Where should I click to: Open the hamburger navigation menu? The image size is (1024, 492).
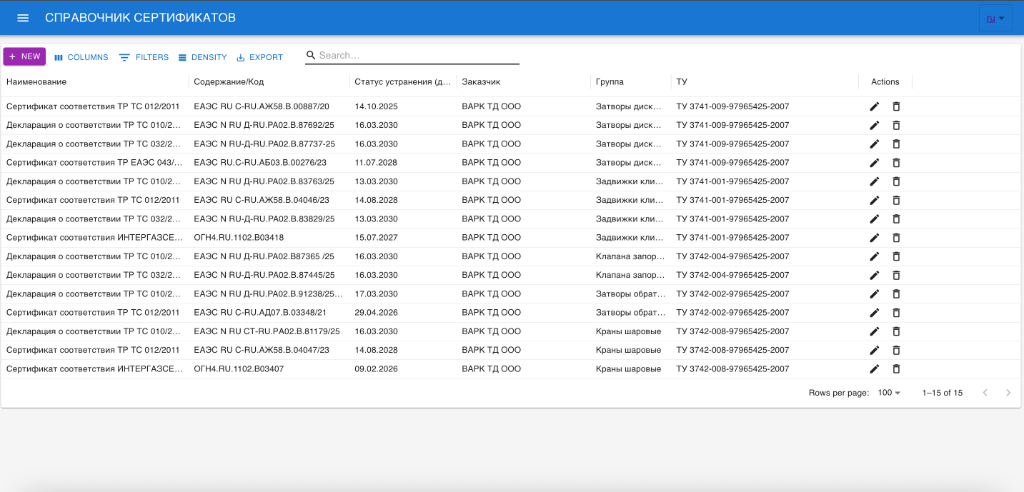[x=23, y=19]
